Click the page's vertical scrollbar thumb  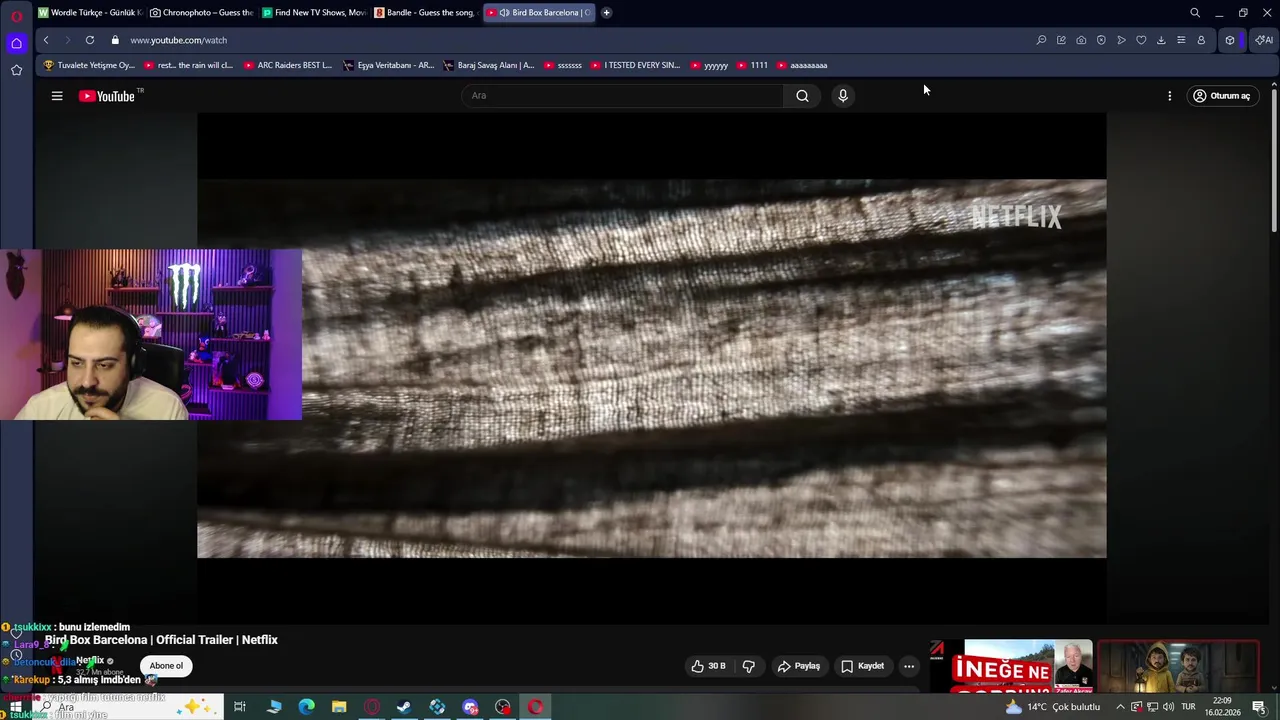[x=1274, y=160]
